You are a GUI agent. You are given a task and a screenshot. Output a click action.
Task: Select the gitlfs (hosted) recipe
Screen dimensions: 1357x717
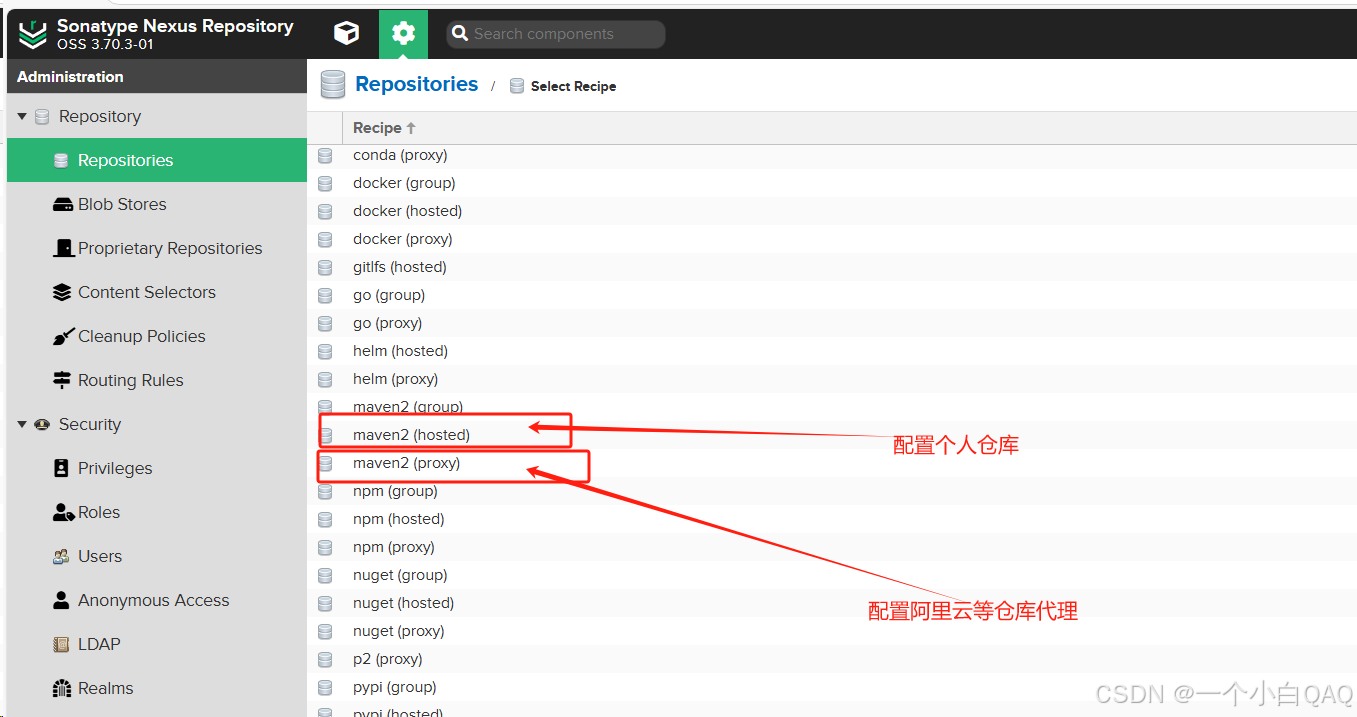coord(832,267)
